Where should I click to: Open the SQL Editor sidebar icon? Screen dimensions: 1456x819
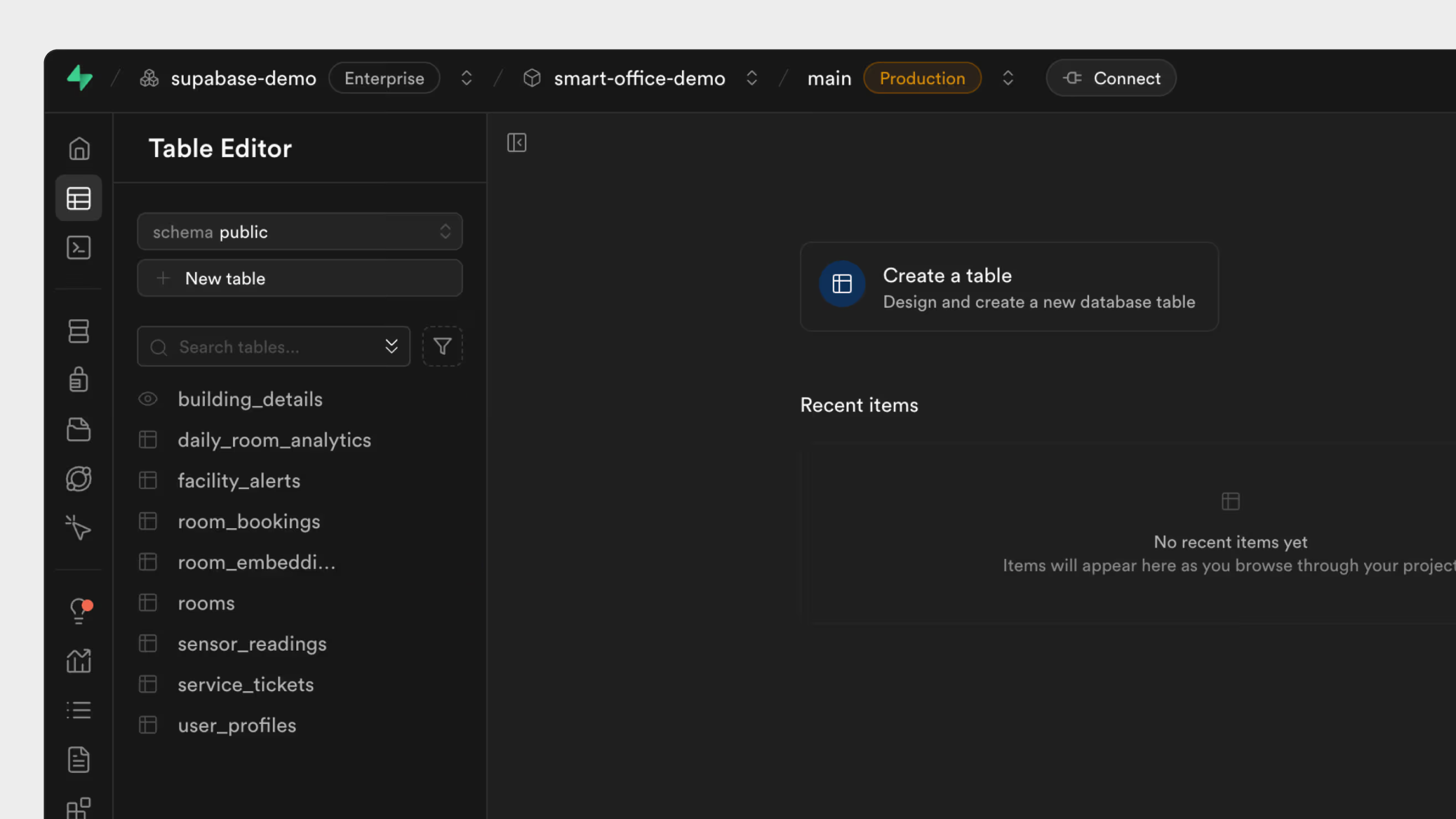(x=78, y=248)
